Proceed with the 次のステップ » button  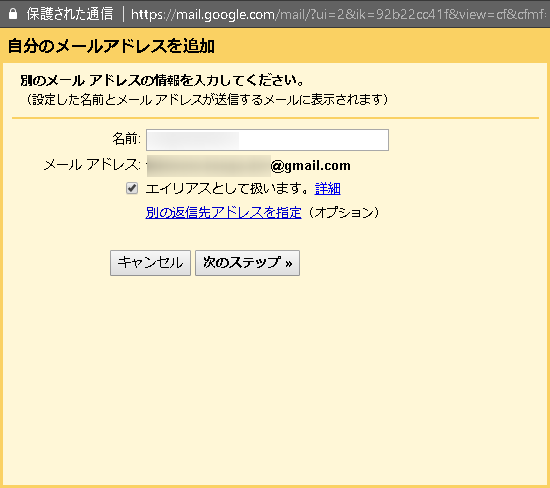coord(247,263)
